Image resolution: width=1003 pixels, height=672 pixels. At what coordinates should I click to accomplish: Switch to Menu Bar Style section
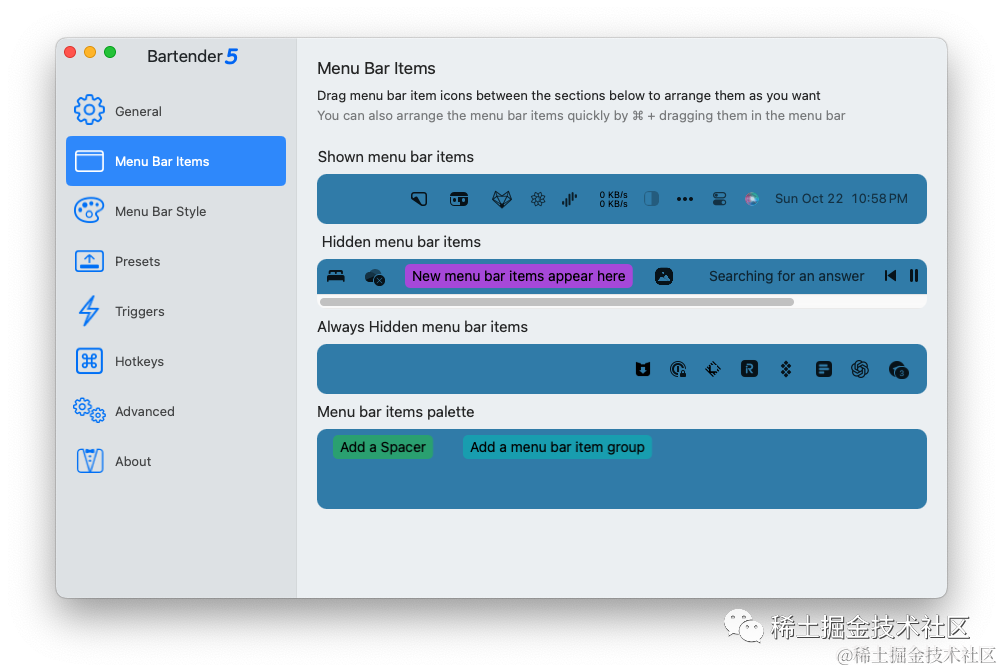pyautogui.click(x=160, y=211)
